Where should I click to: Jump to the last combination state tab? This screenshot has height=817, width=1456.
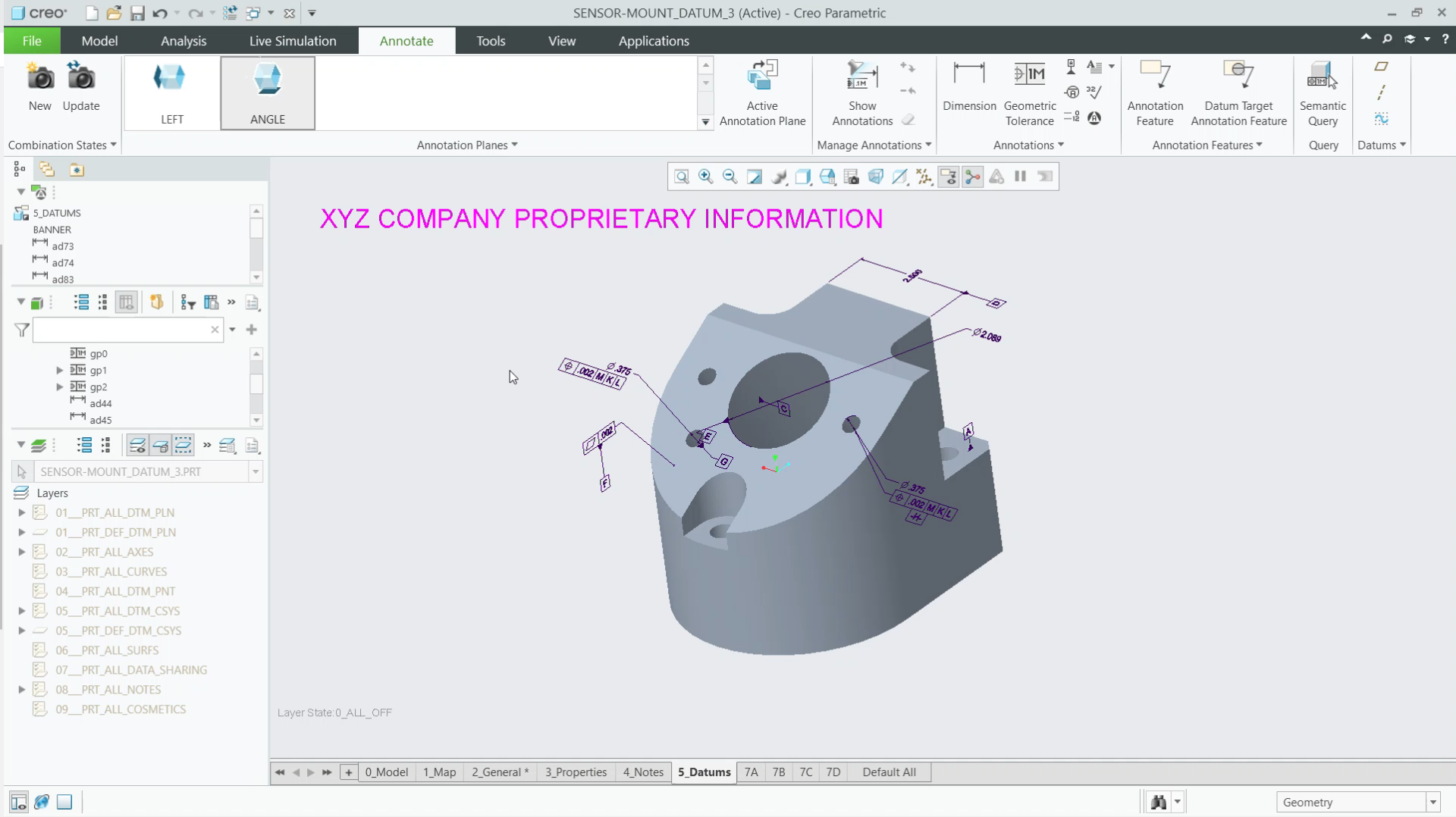point(327,772)
